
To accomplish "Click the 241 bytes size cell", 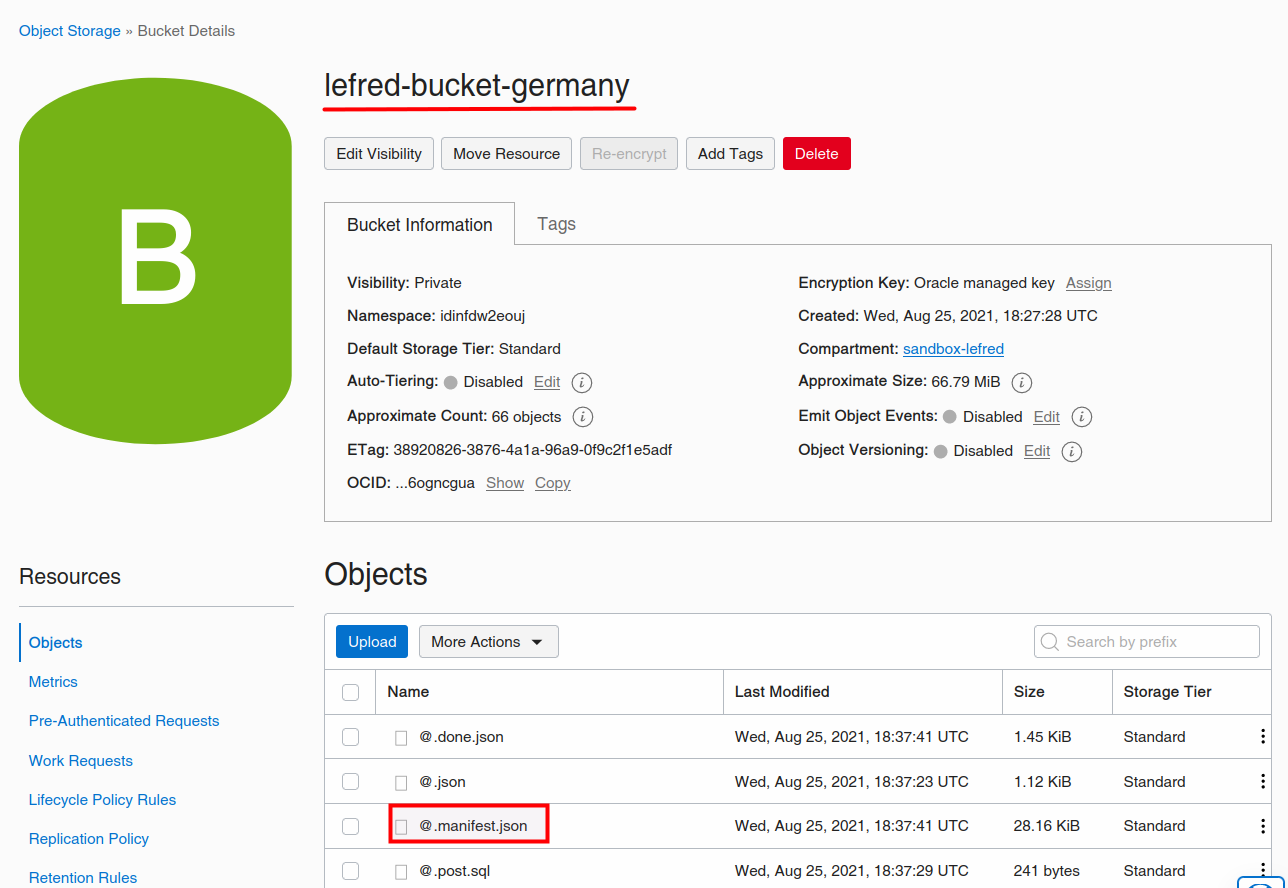I will point(1046,871).
